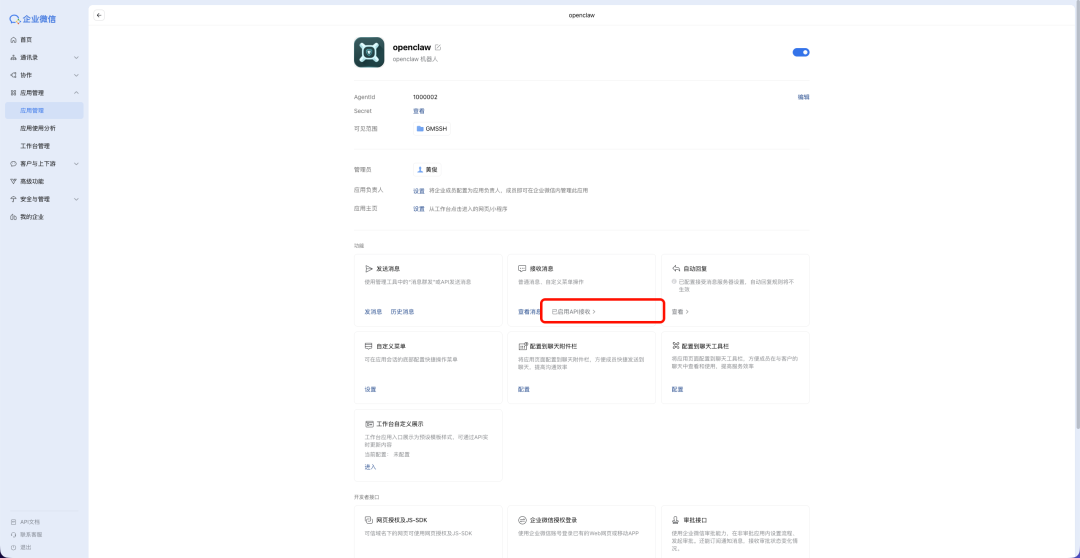Click the AgentId value 1000002

(x=425, y=97)
